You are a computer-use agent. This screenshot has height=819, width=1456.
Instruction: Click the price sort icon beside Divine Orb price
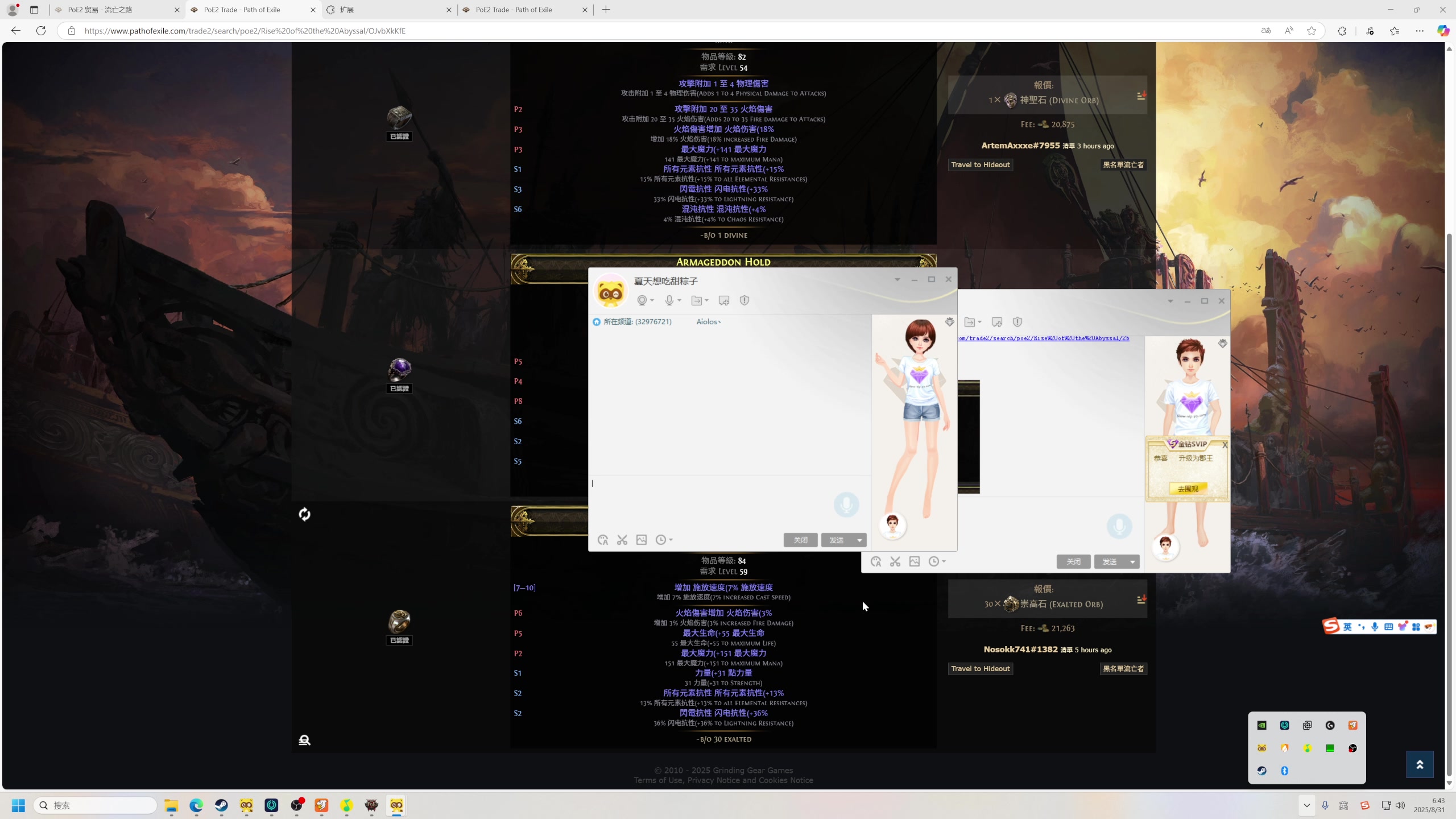1141,96
